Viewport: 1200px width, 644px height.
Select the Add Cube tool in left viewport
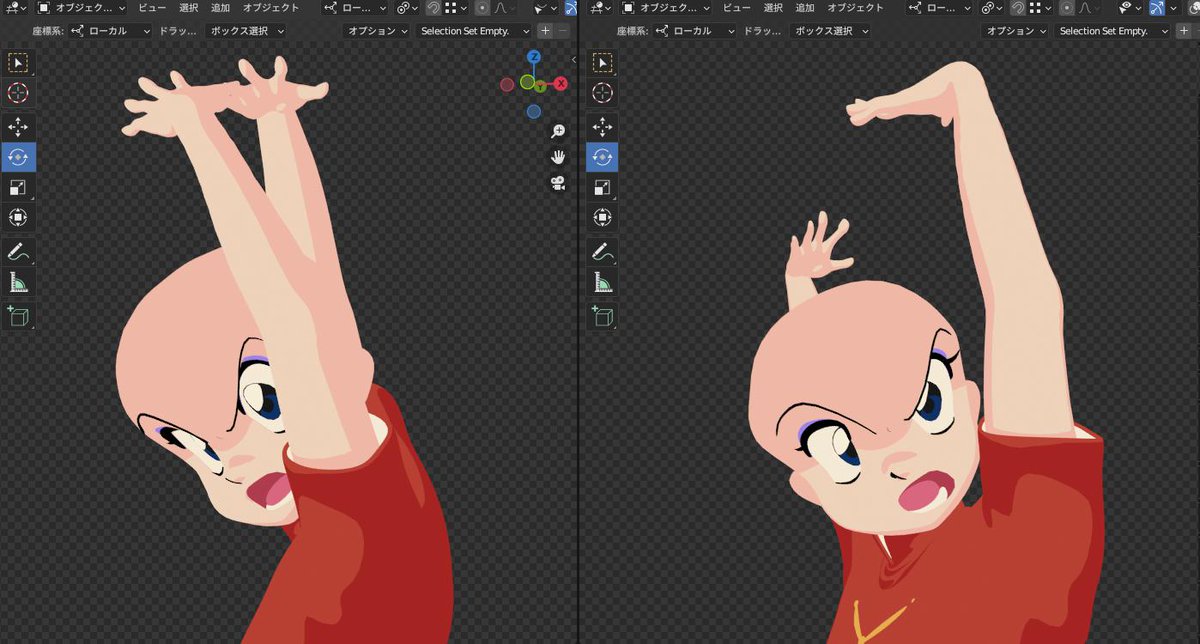[x=18, y=316]
